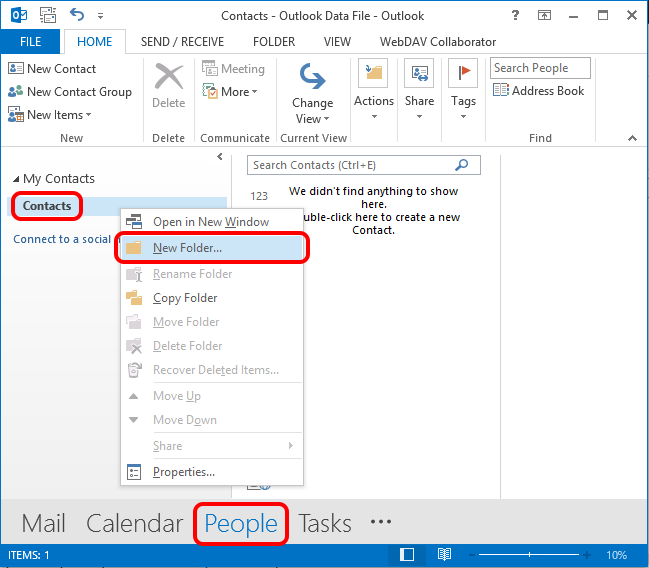The image size is (649, 568).
Task: Collapse the My Contacts group
Action: click(x=16, y=179)
